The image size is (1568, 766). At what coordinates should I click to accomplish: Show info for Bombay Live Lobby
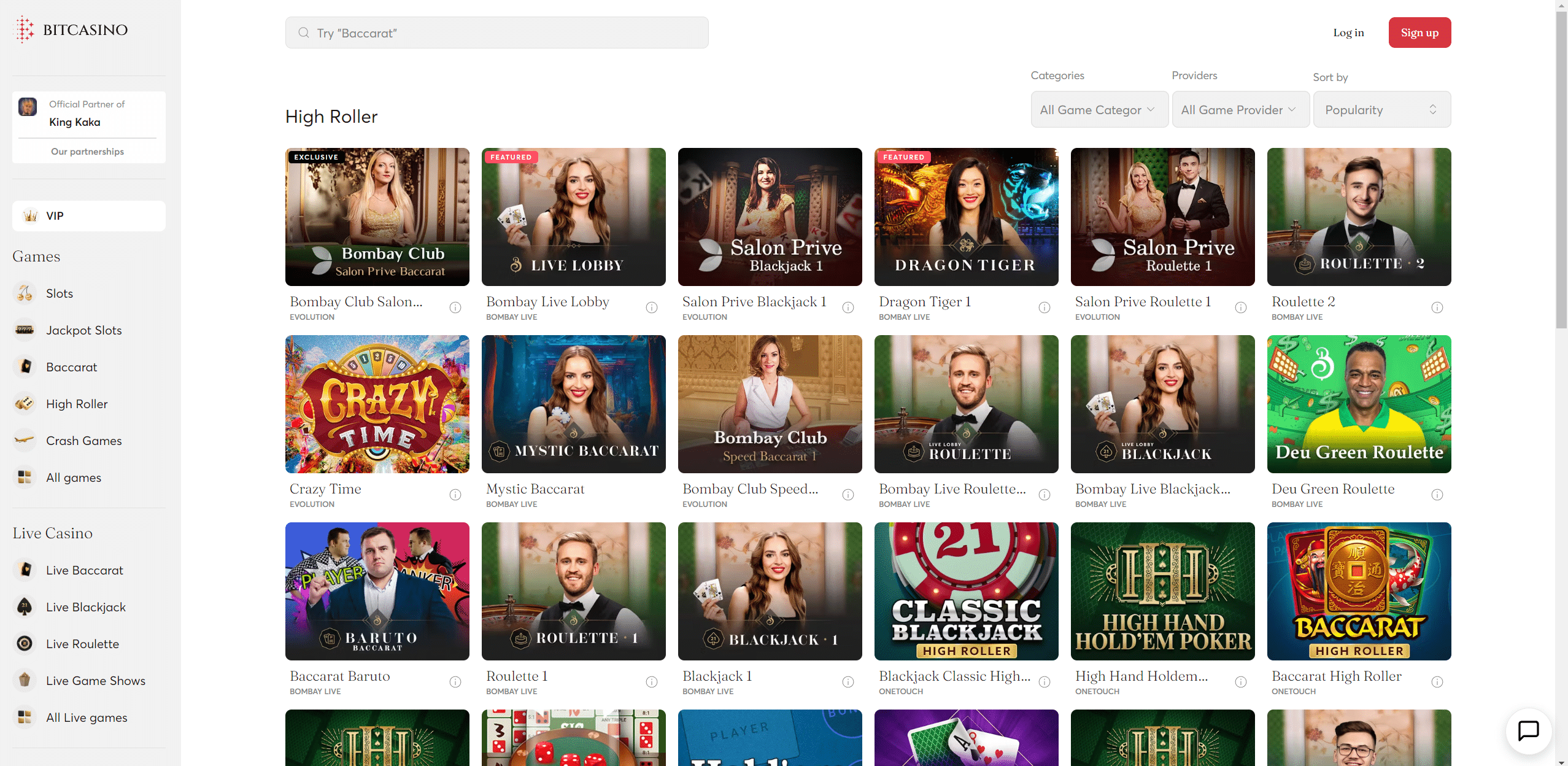(652, 308)
